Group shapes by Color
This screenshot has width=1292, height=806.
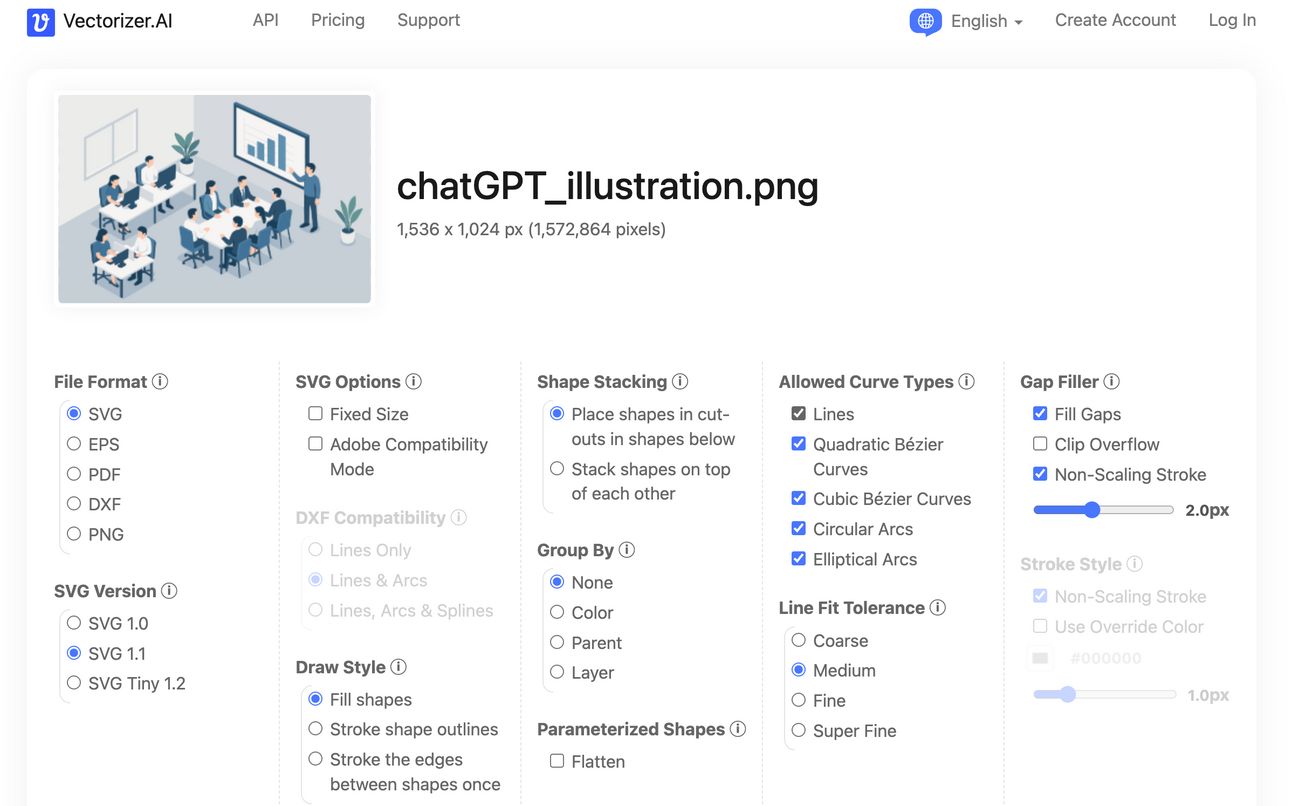click(557, 611)
